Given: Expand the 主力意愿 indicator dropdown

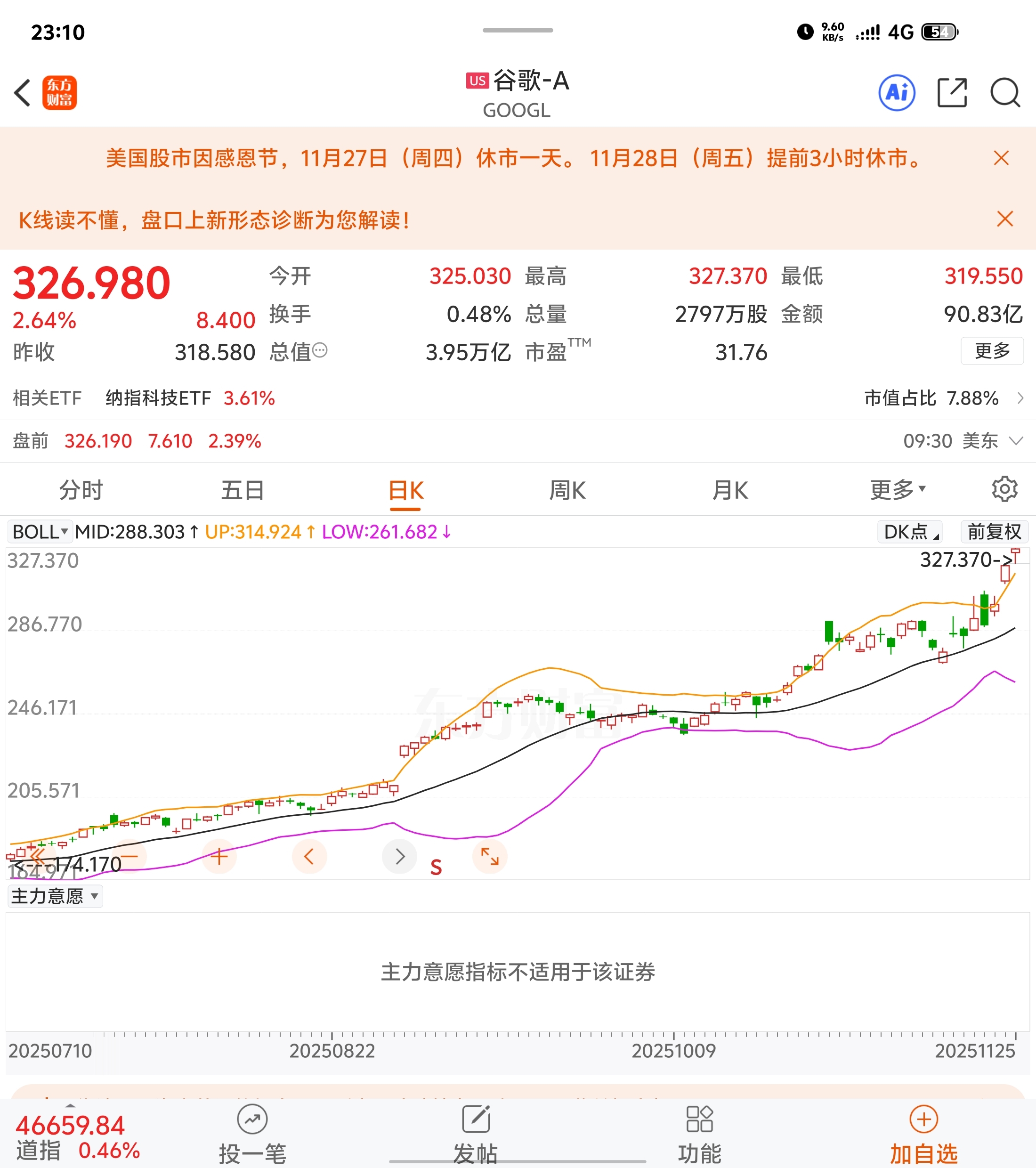Looking at the screenshot, I should pos(55,896).
